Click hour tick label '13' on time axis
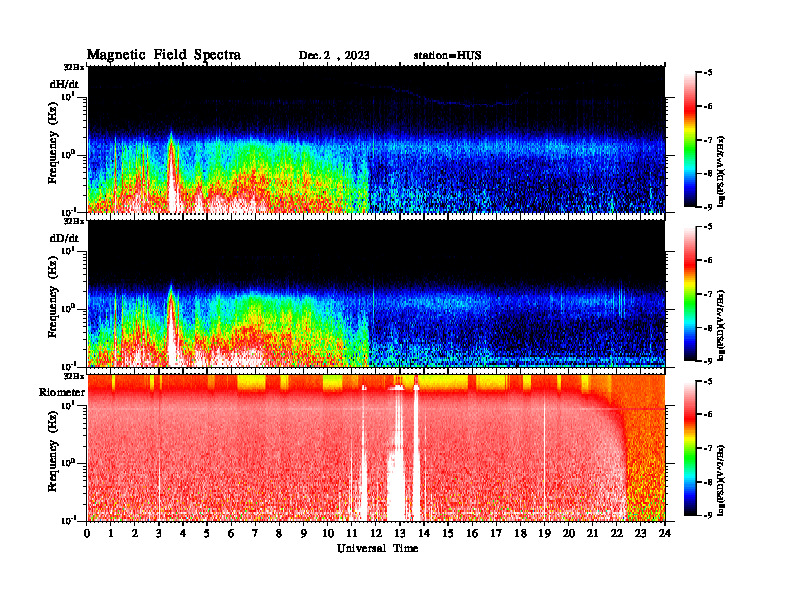The width and height of the screenshot is (792, 612). point(400,533)
